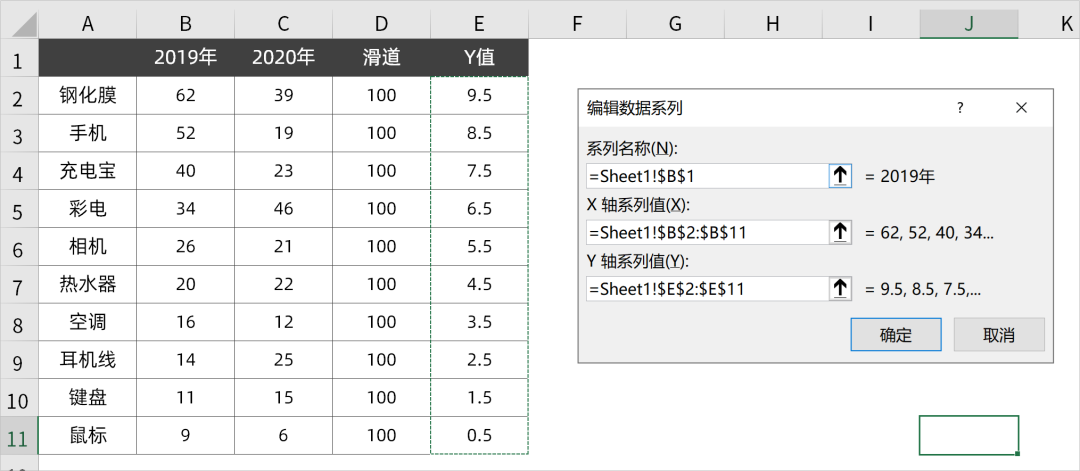Viewport: 1080px width, 471px height.
Task: Focus the Y axis series values field
Action: [706, 289]
